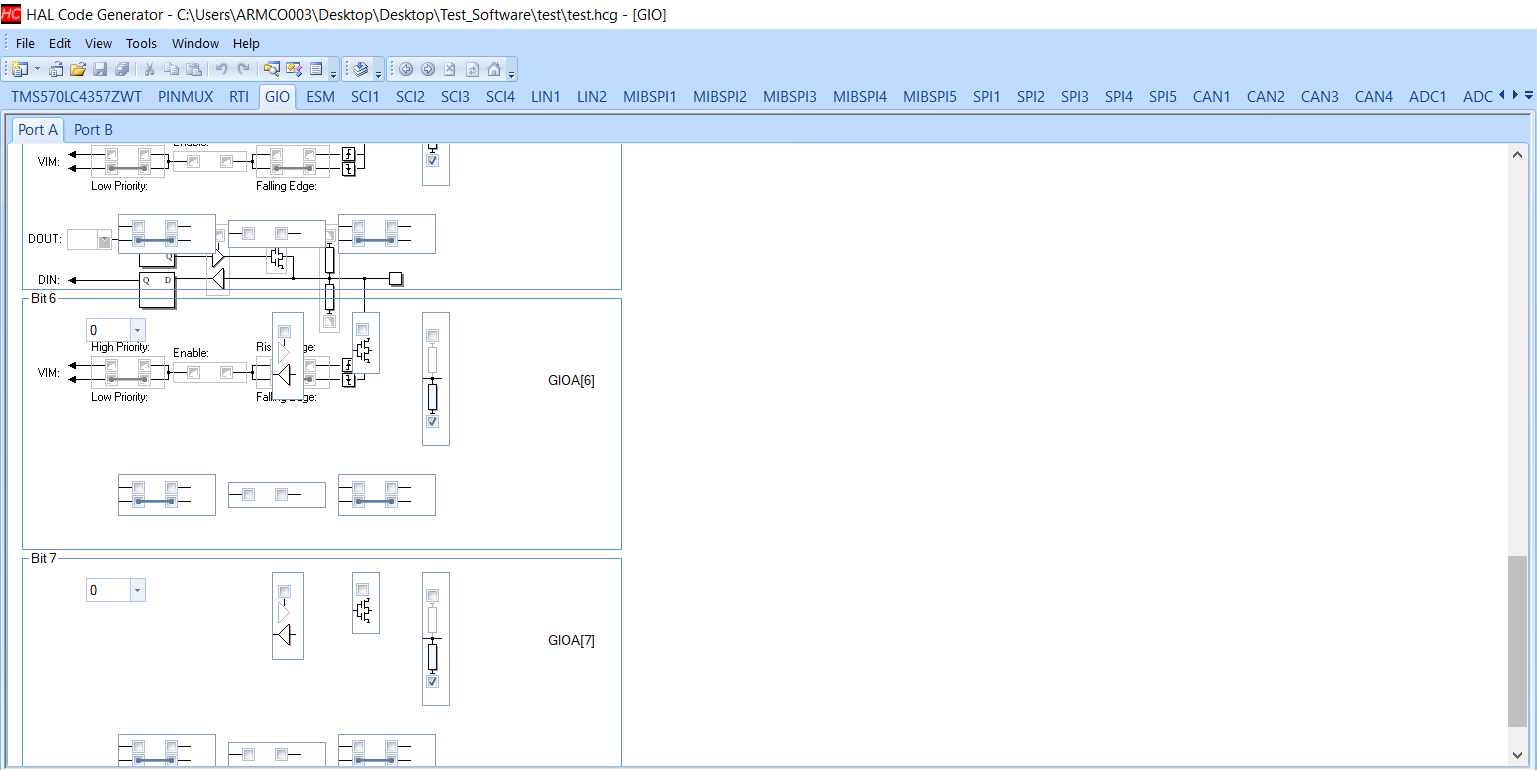Click the New Project toolbar icon

point(19,69)
